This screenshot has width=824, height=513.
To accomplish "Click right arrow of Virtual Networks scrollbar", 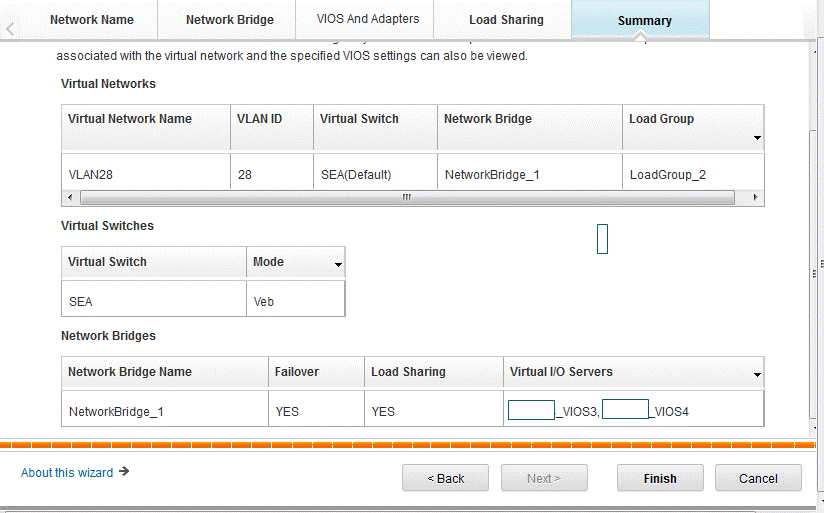I will (756, 198).
